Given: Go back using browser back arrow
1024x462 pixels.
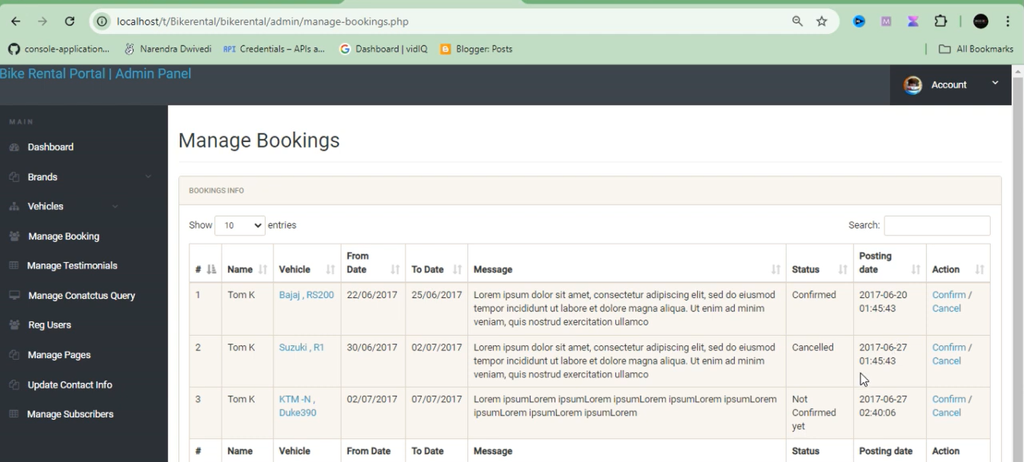Looking at the screenshot, I should pyautogui.click(x=16, y=22).
